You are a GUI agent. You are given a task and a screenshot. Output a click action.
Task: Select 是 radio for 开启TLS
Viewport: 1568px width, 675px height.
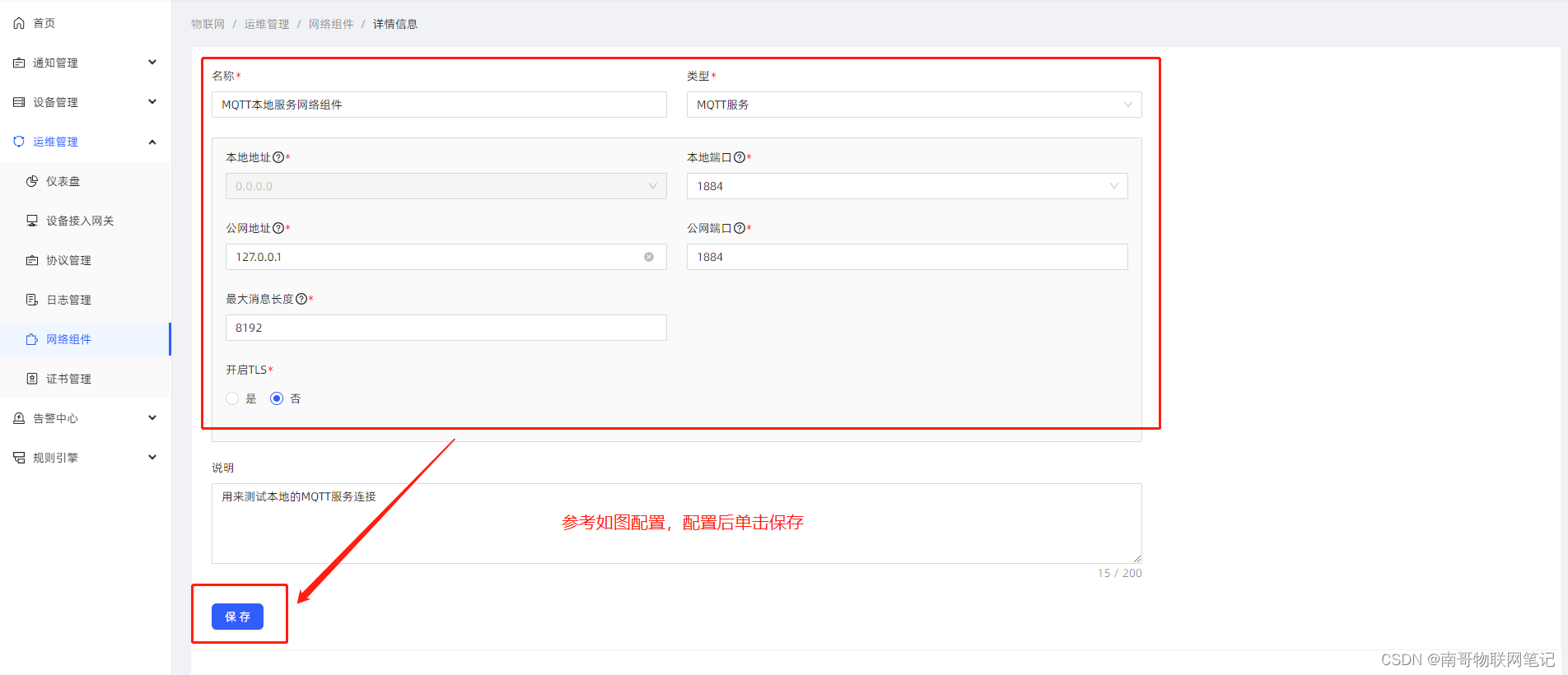[x=232, y=398]
